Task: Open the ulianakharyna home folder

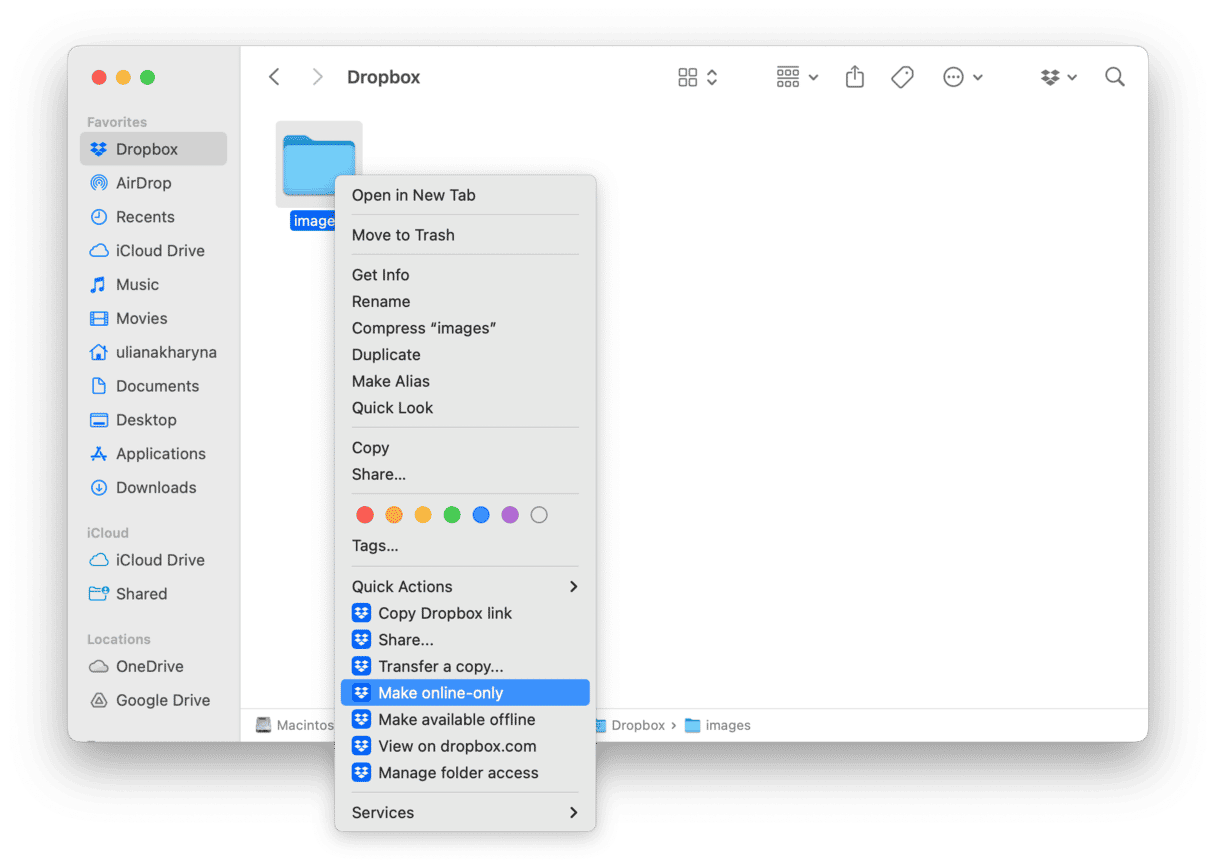Action: [153, 352]
